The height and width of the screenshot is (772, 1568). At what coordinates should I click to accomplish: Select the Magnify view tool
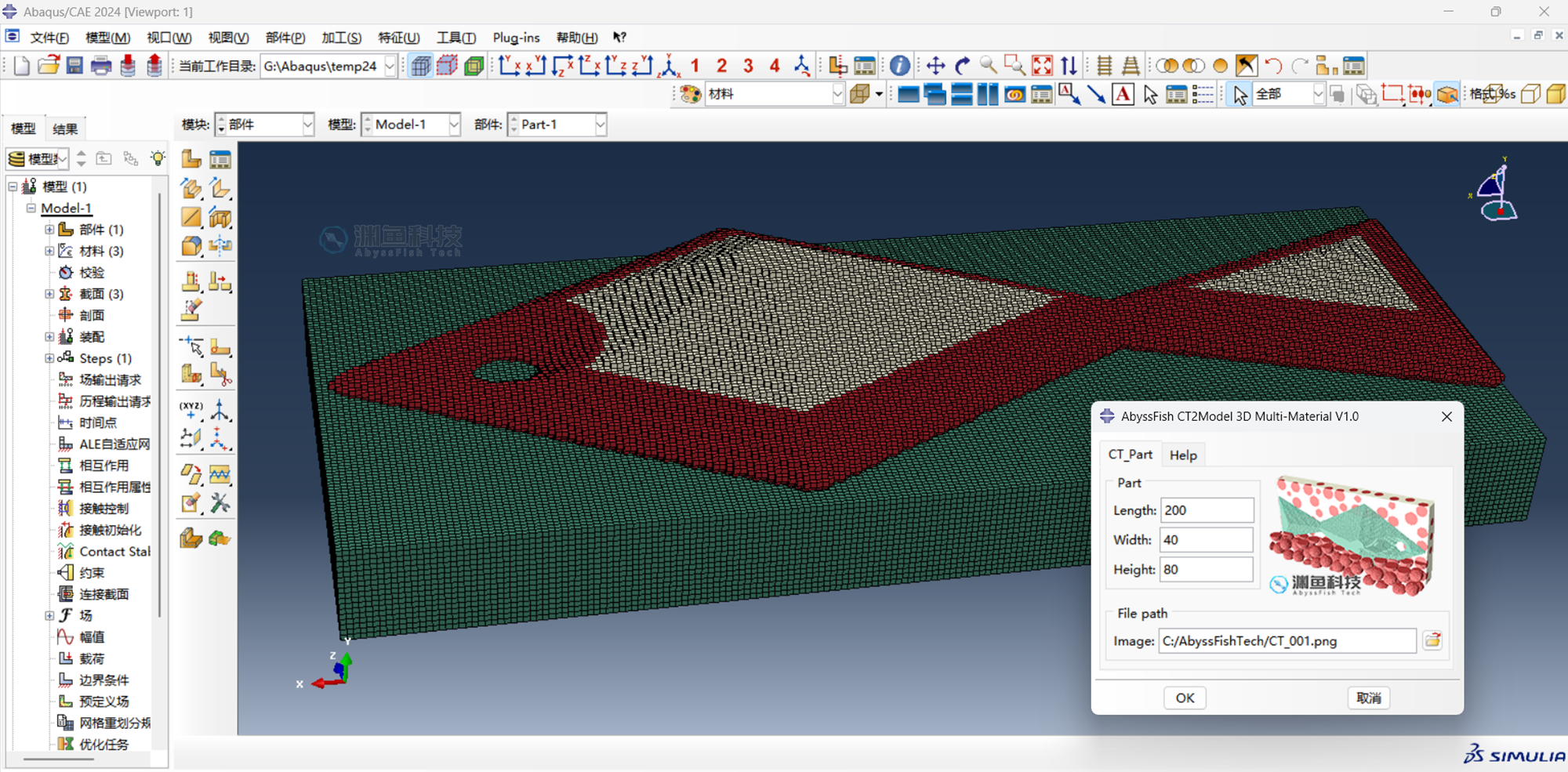[988, 66]
